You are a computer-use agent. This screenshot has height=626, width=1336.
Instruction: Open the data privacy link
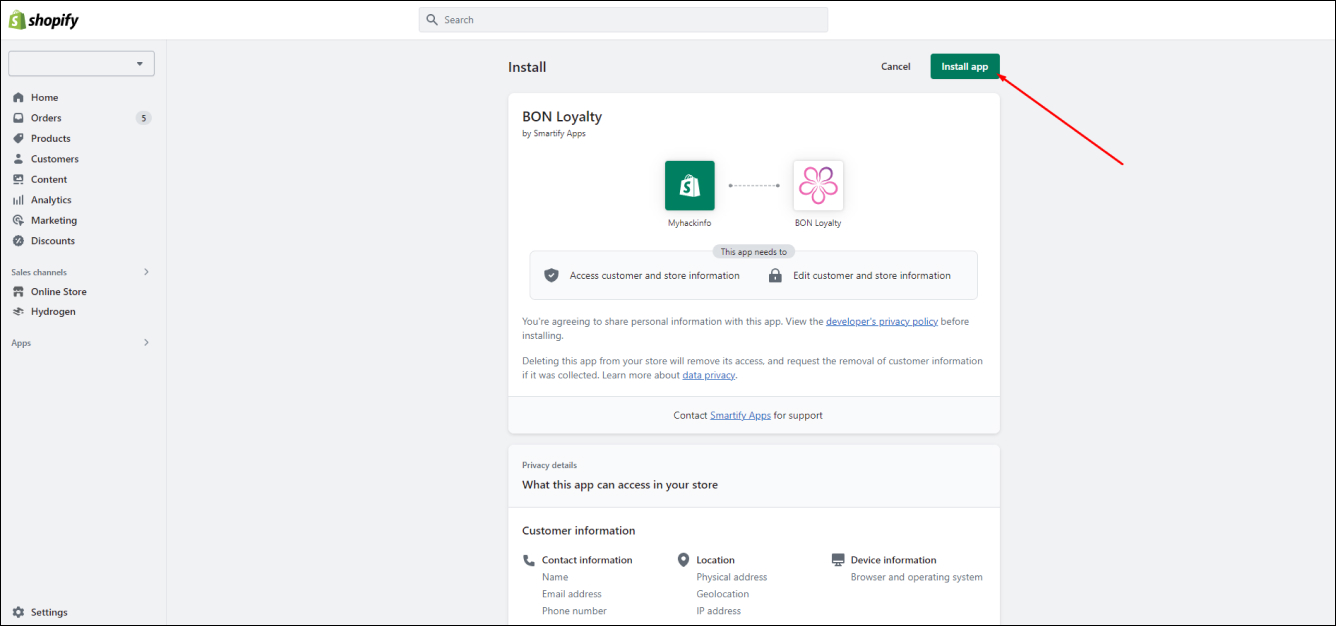(709, 375)
